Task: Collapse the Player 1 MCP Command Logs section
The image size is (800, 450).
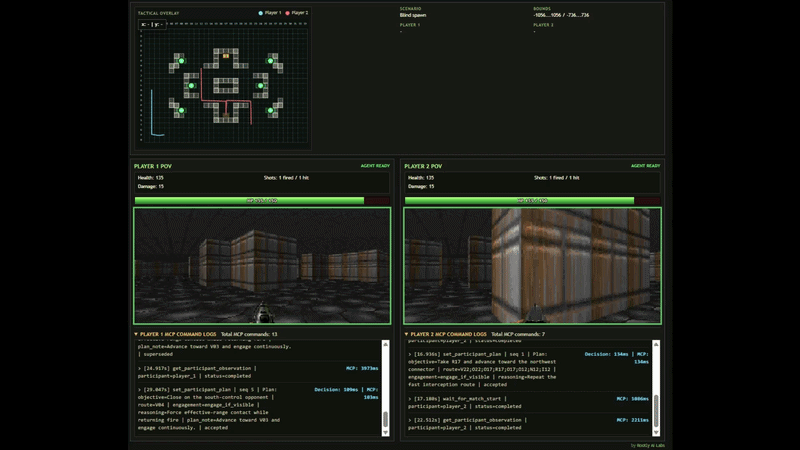Action: point(136,334)
